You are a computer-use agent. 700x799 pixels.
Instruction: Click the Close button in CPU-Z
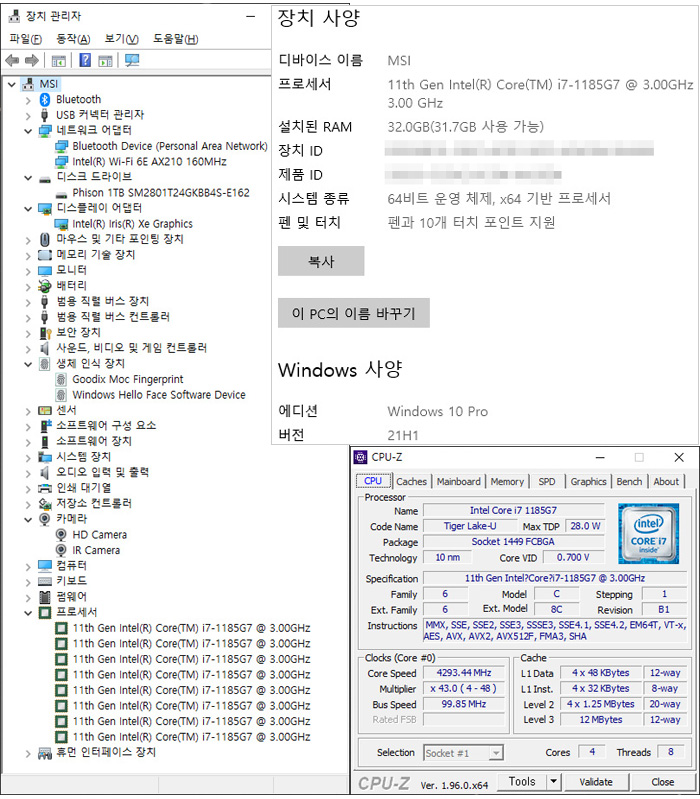pos(662,782)
